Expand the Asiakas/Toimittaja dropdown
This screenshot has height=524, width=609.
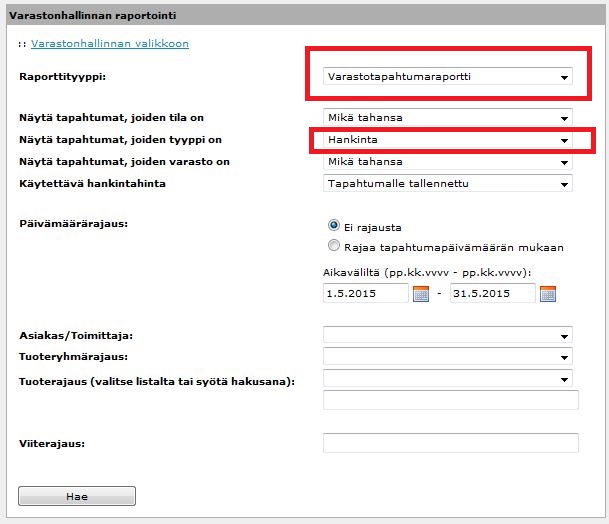449,336
